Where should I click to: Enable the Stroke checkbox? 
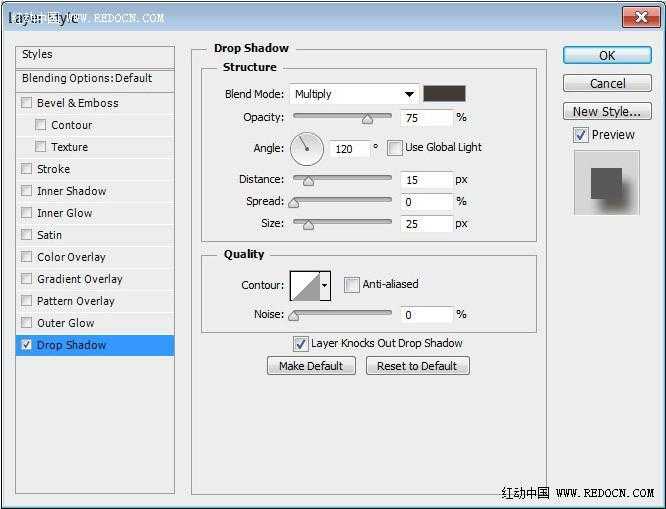[26, 169]
